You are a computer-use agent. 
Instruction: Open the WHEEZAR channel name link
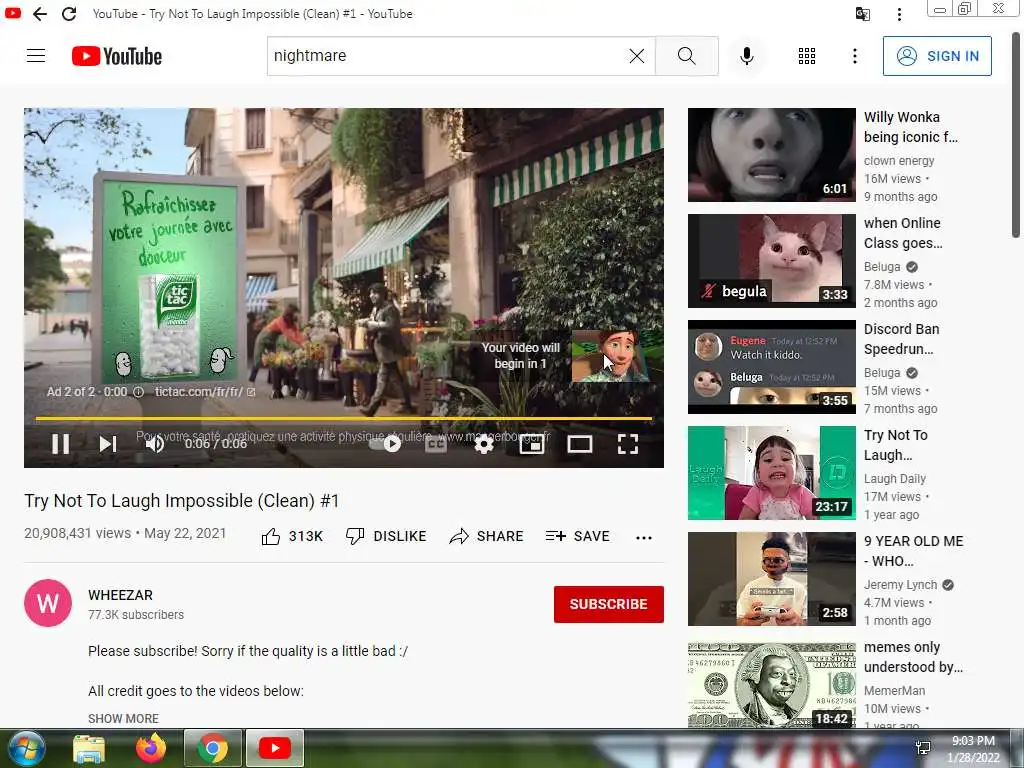(x=120, y=595)
